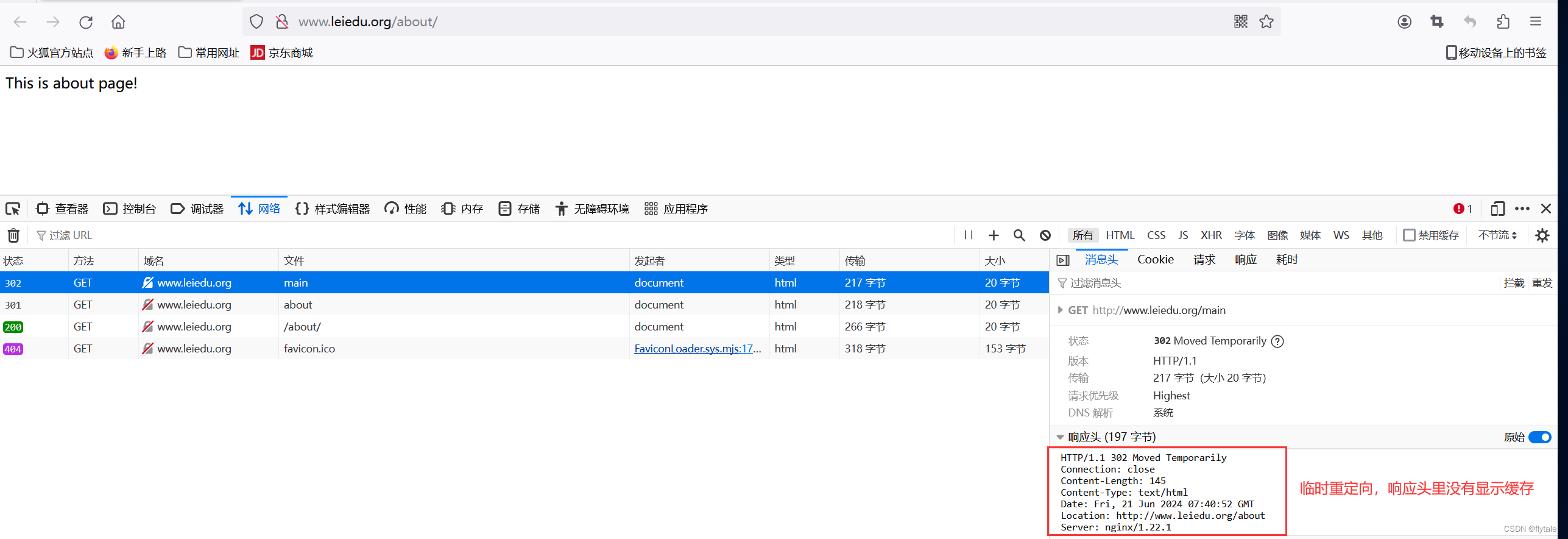
Task: Toggle the request details side panel icon
Action: pos(1063,260)
